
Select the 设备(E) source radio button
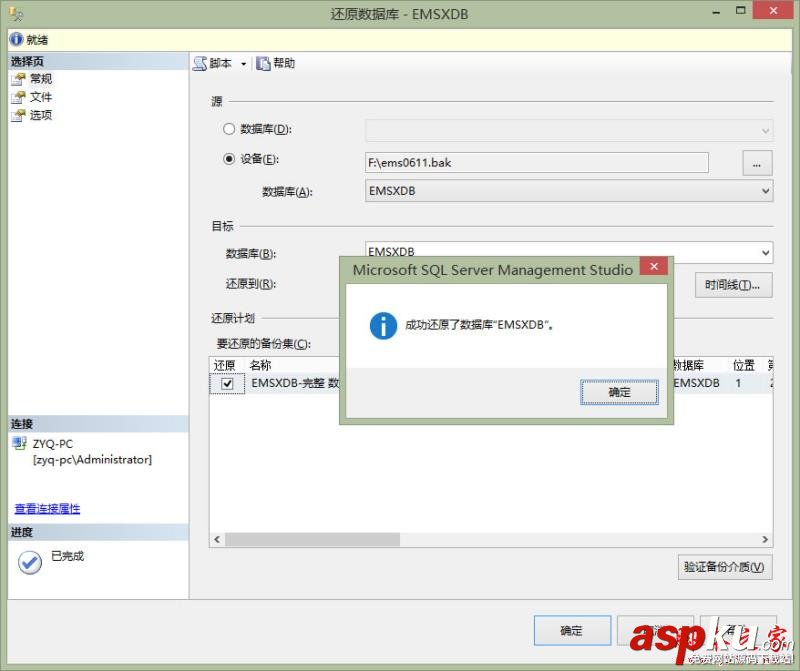229,159
